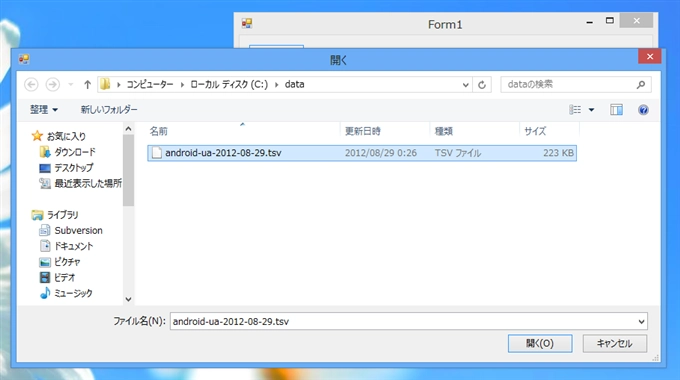680x380 pixels.
Task: Click the ピクチャ library icon
Action: click(x=45, y=262)
